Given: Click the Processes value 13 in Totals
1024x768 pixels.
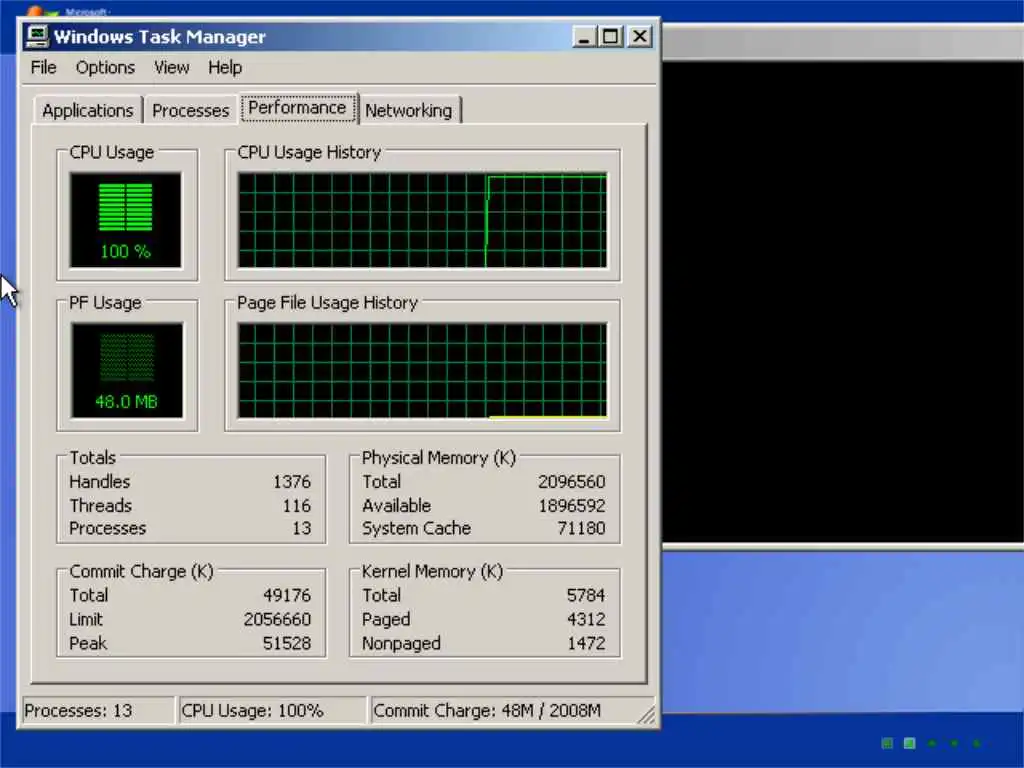Looking at the screenshot, I should click(302, 528).
